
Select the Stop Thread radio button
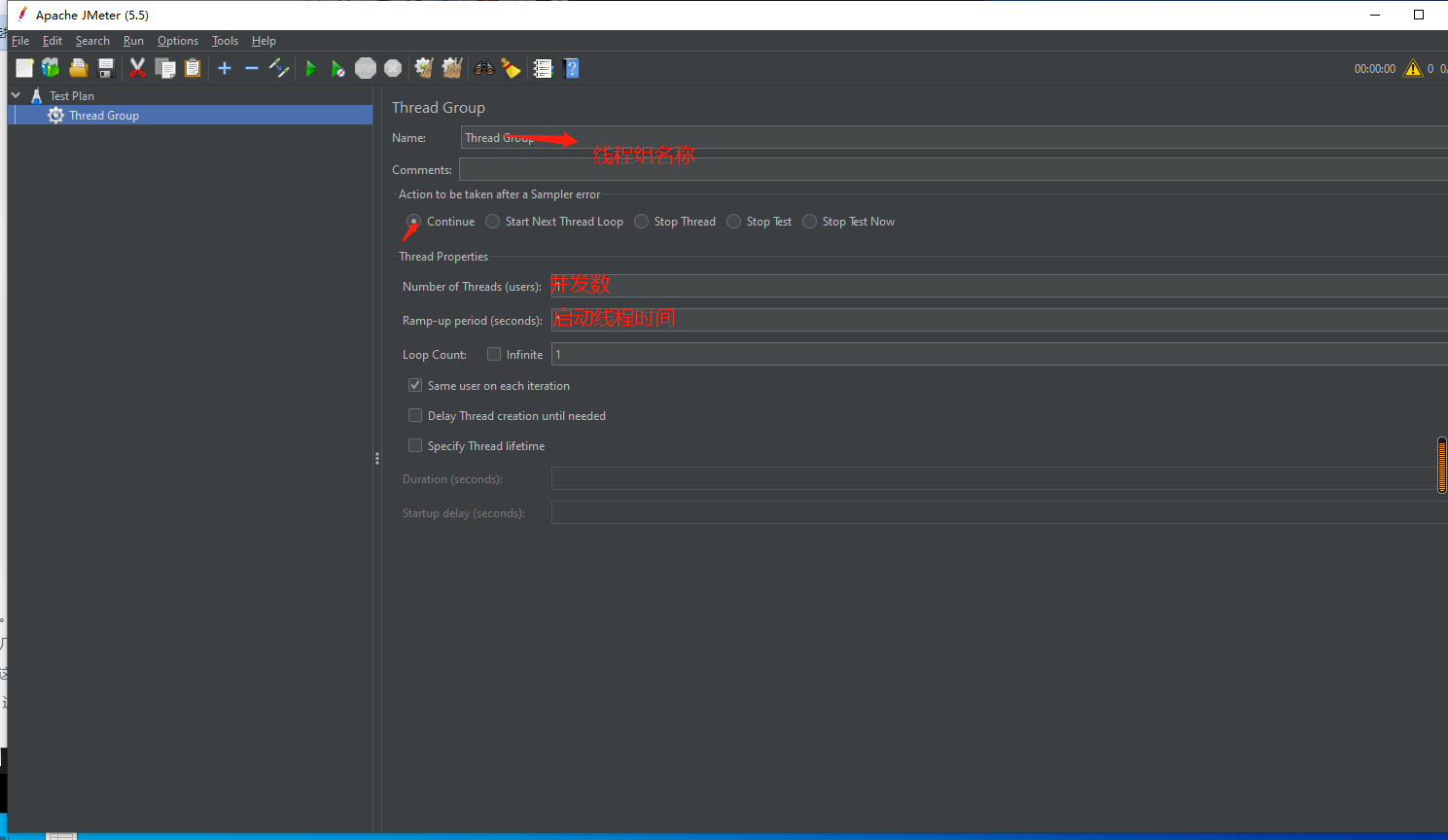[x=642, y=222]
